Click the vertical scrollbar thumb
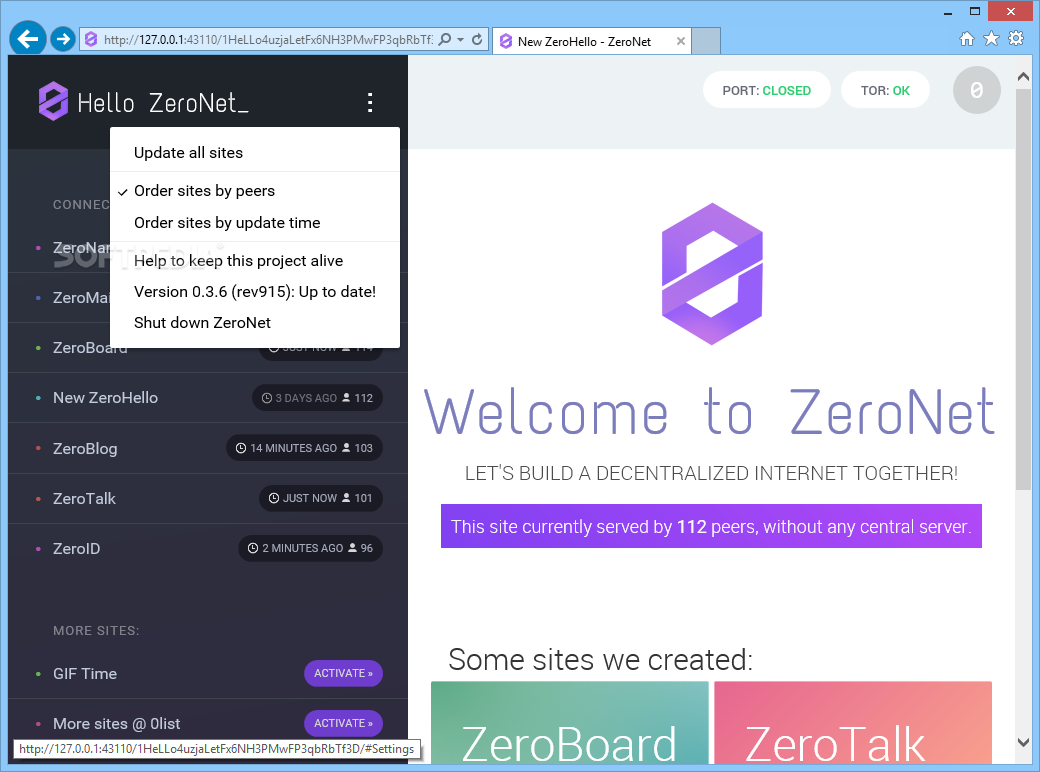This screenshot has height=772, width=1040. pos(1023,289)
